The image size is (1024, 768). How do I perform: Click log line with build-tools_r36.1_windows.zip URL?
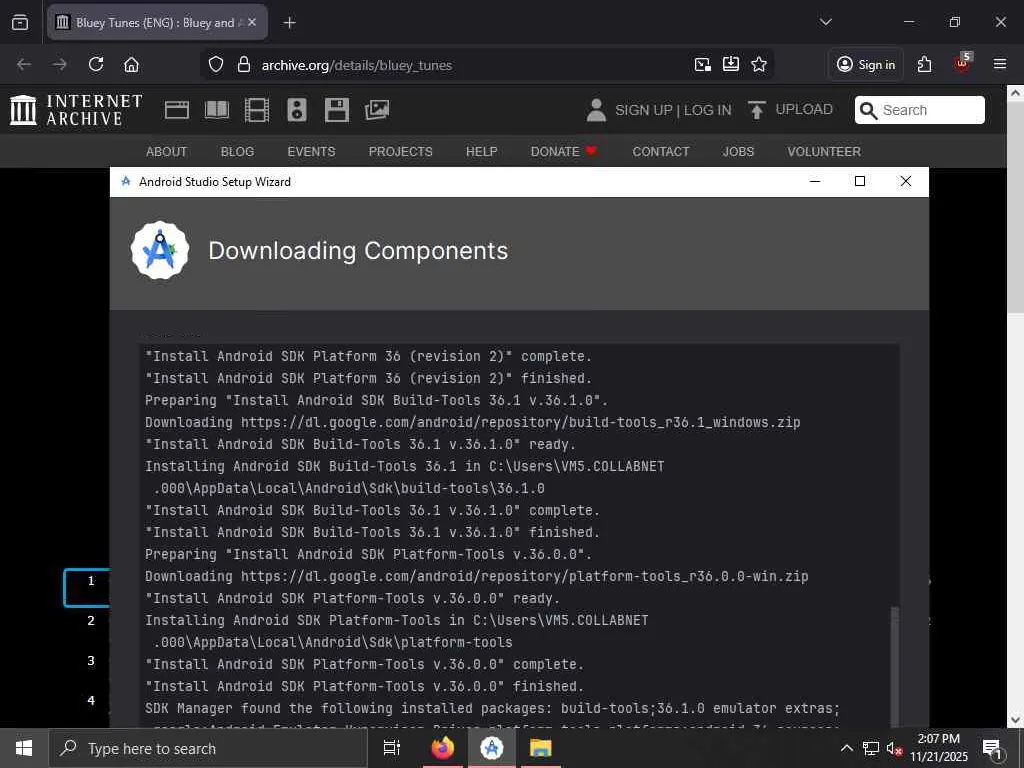pyautogui.click(x=472, y=423)
